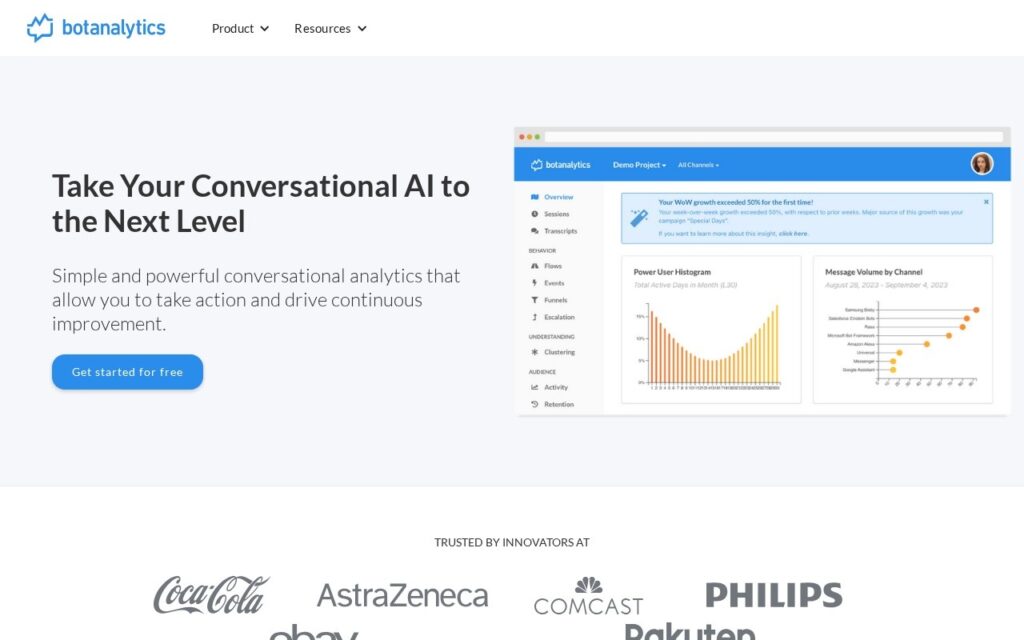
Task: Select the Flows icon under Behavior
Action: [x=534, y=266]
